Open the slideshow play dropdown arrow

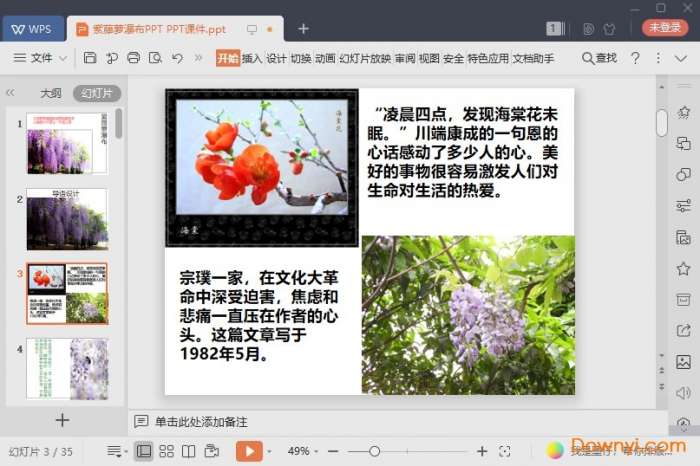click(x=269, y=452)
